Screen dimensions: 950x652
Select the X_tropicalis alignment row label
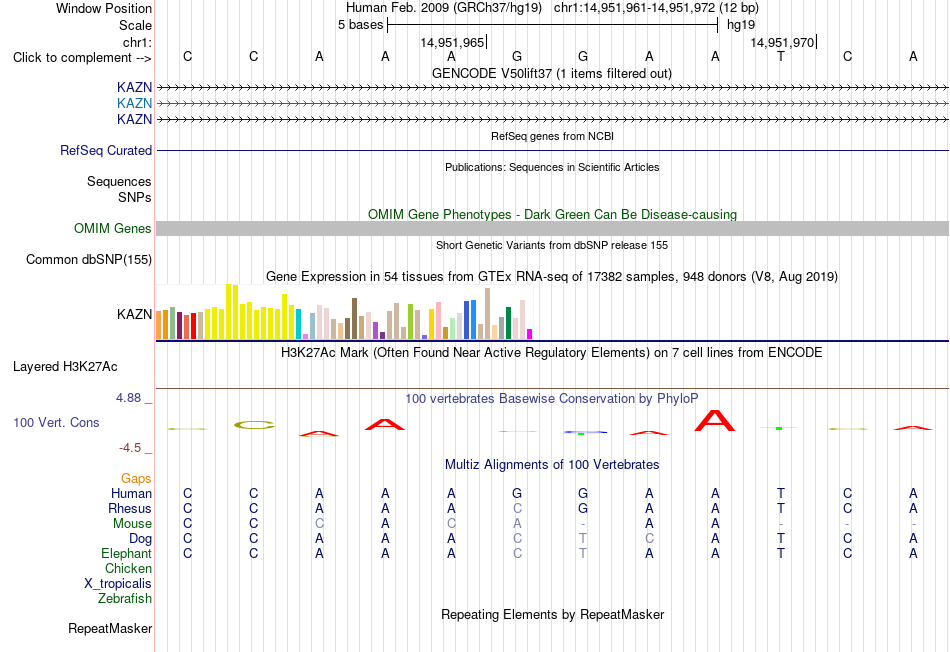point(118,584)
